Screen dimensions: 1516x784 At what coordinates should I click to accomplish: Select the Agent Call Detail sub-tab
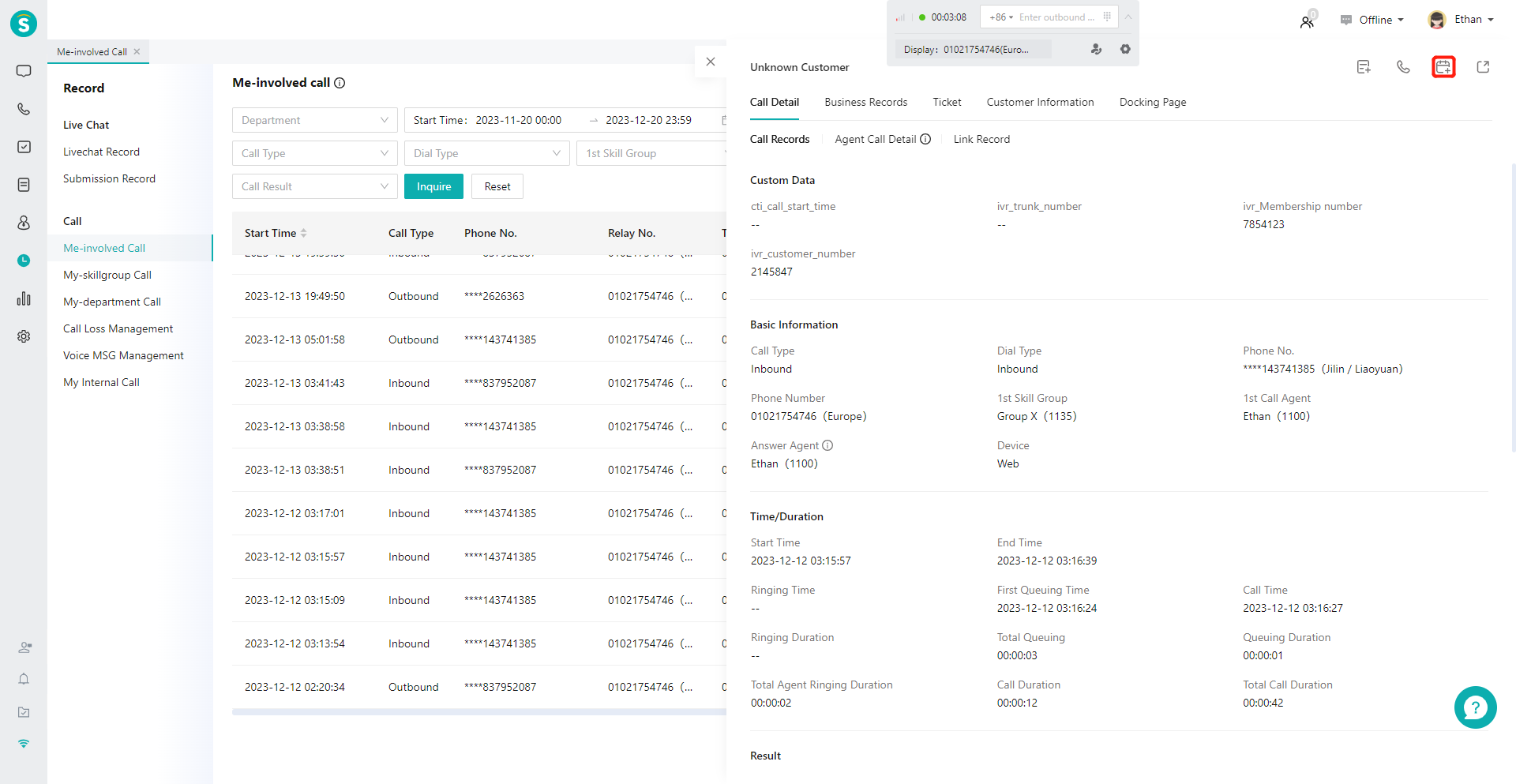pyautogui.click(x=875, y=139)
